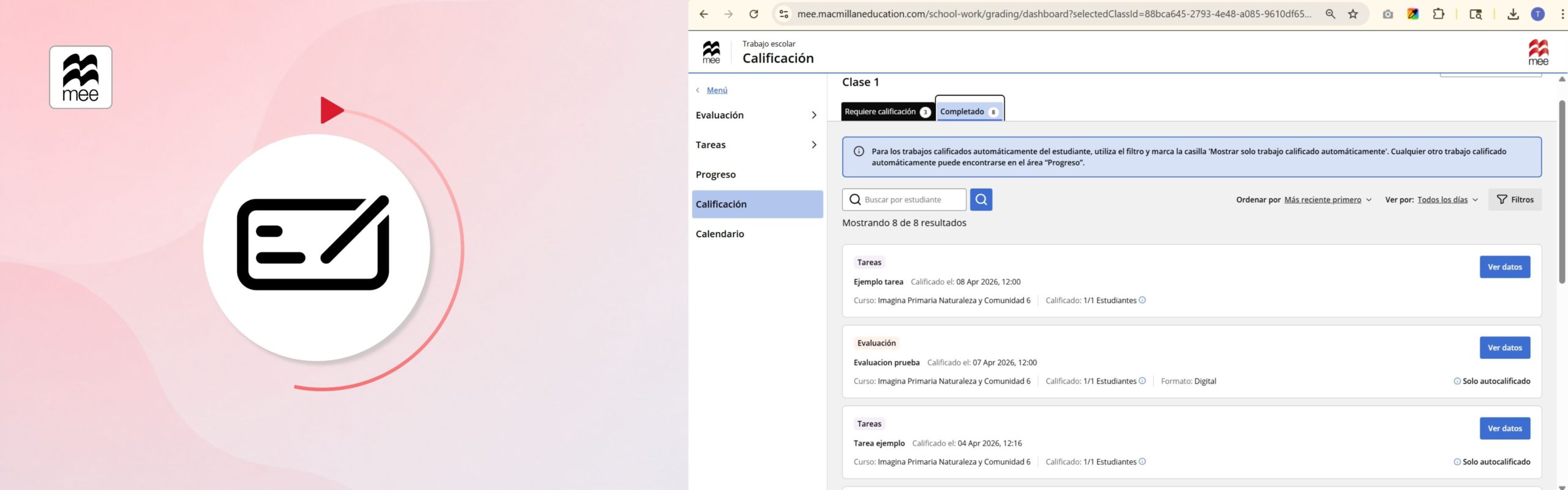Image resolution: width=1568 pixels, height=490 pixels.
Task: Click the camera screenshot extension icon
Action: click(1388, 14)
